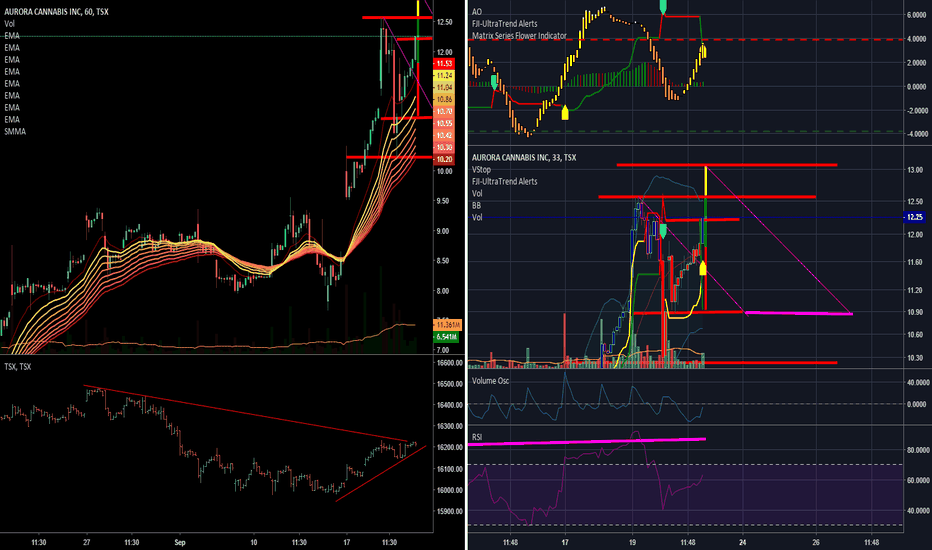
Task: Click the '19' date on right time axis
Action: (632, 542)
